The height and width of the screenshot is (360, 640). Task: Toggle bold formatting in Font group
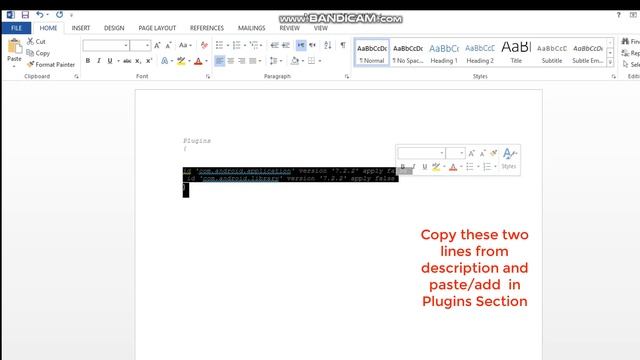pyautogui.click(x=88, y=61)
